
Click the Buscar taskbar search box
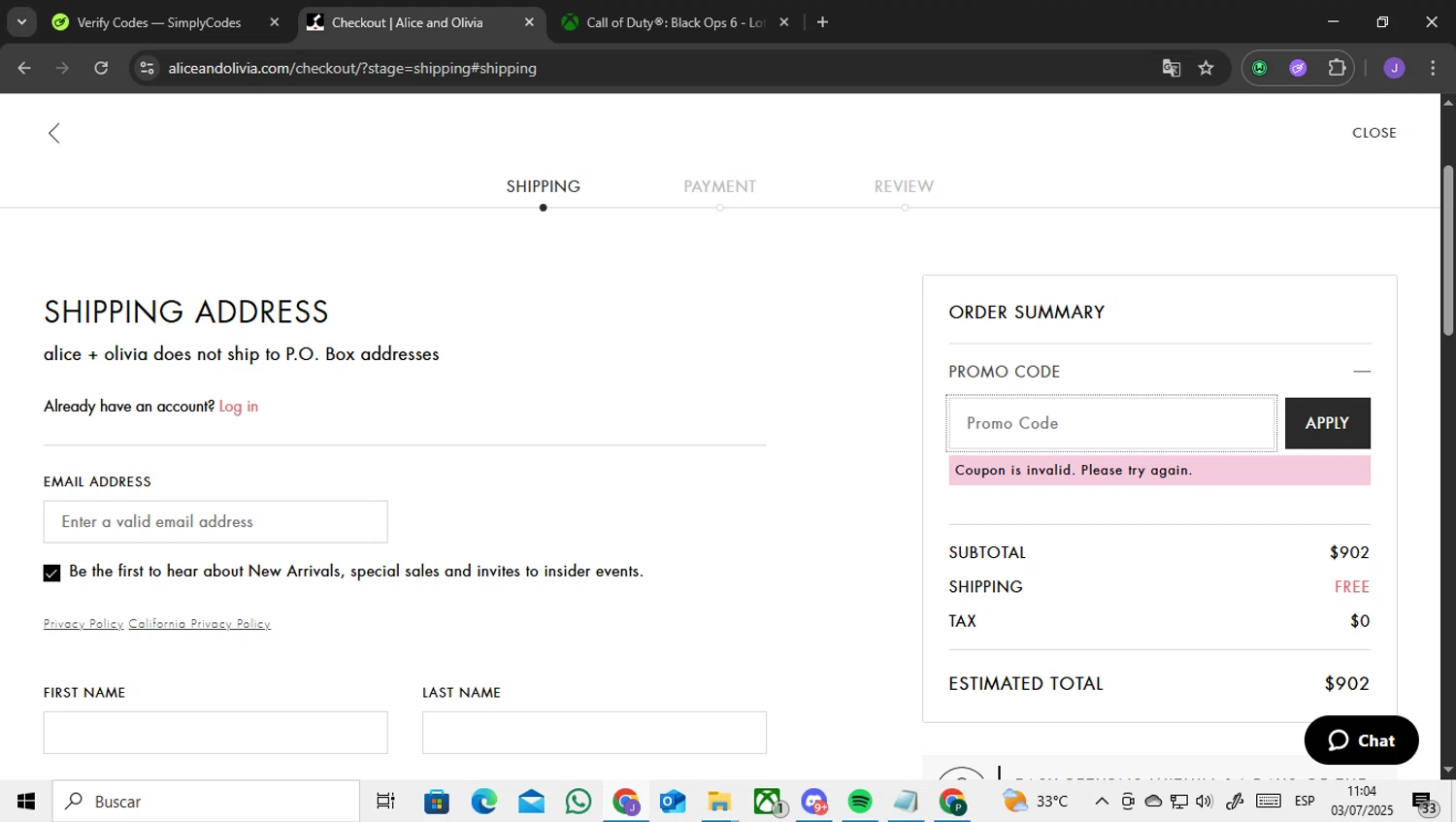[x=206, y=802]
